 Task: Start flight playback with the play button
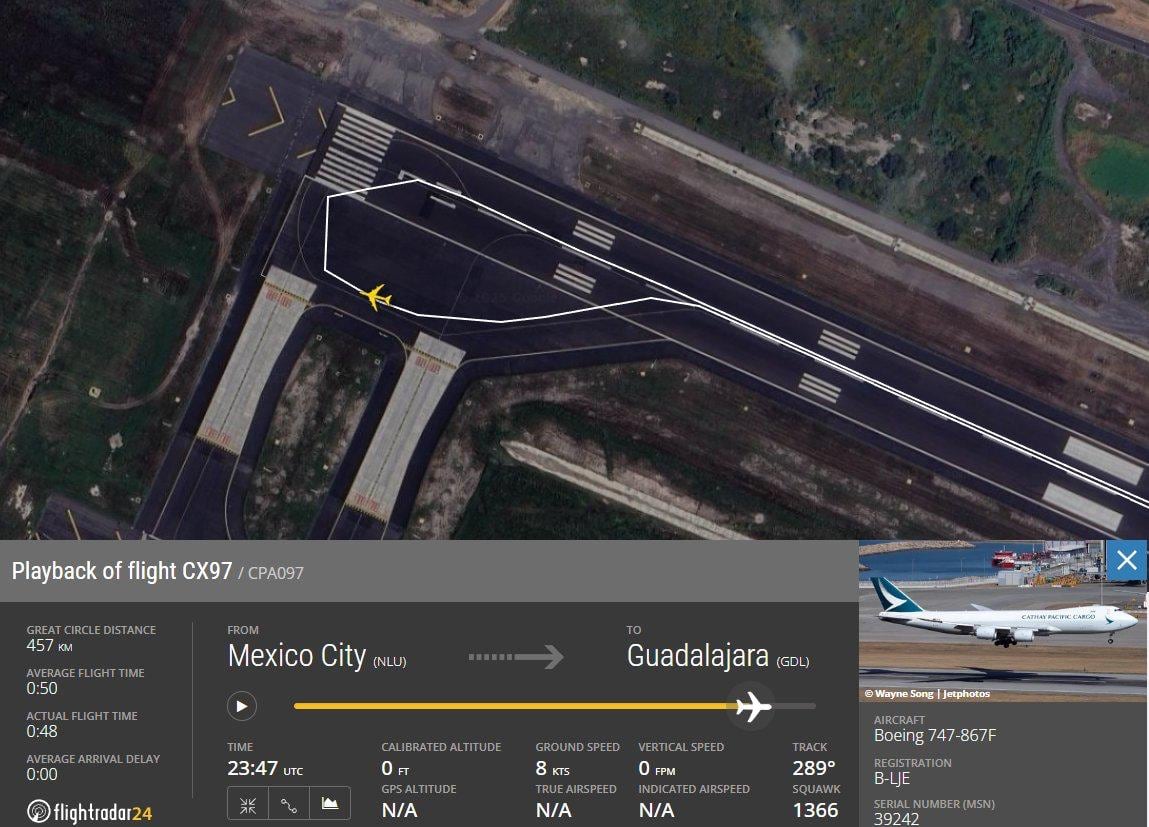coord(242,706)
